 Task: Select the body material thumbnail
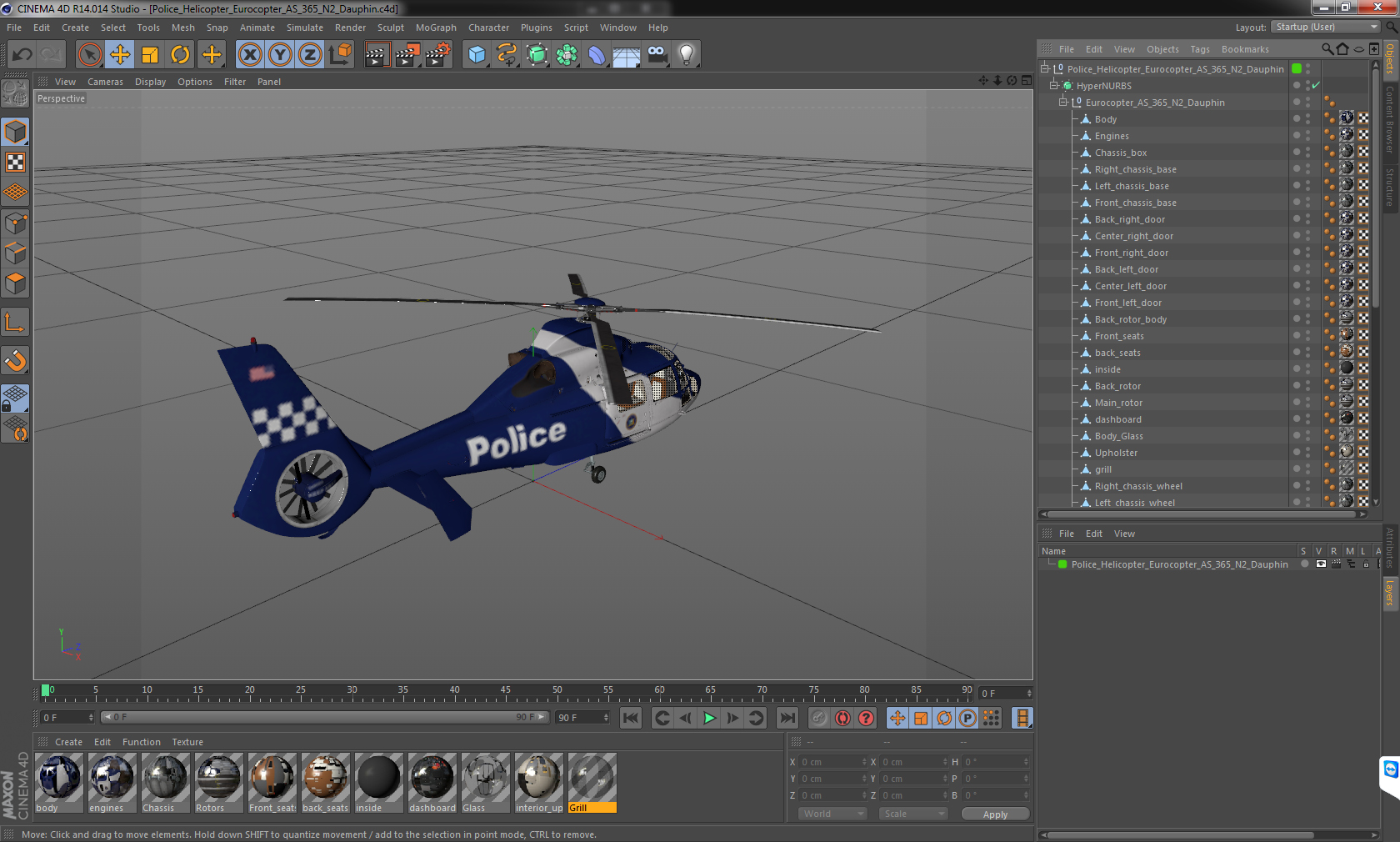59,783
